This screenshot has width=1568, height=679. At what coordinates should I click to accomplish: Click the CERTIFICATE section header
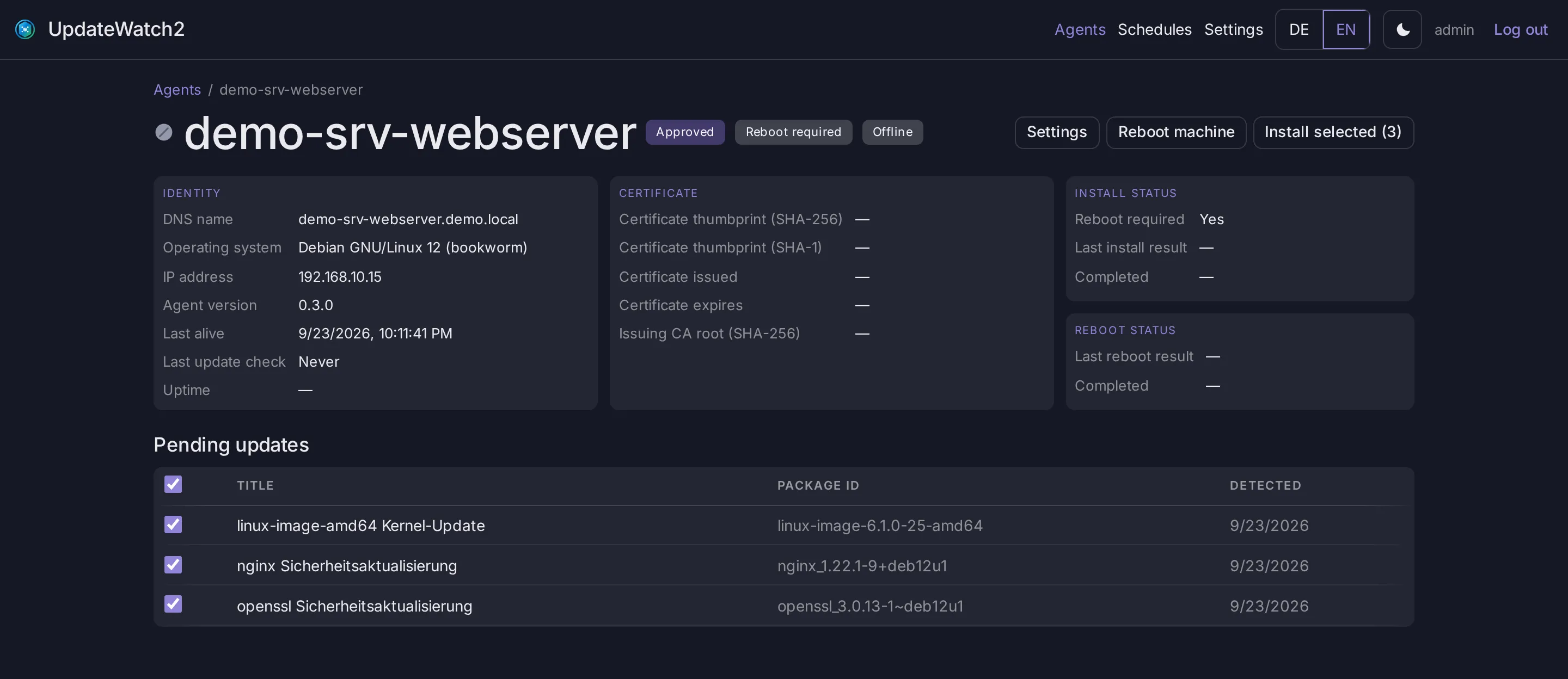[x=658, y=193]
